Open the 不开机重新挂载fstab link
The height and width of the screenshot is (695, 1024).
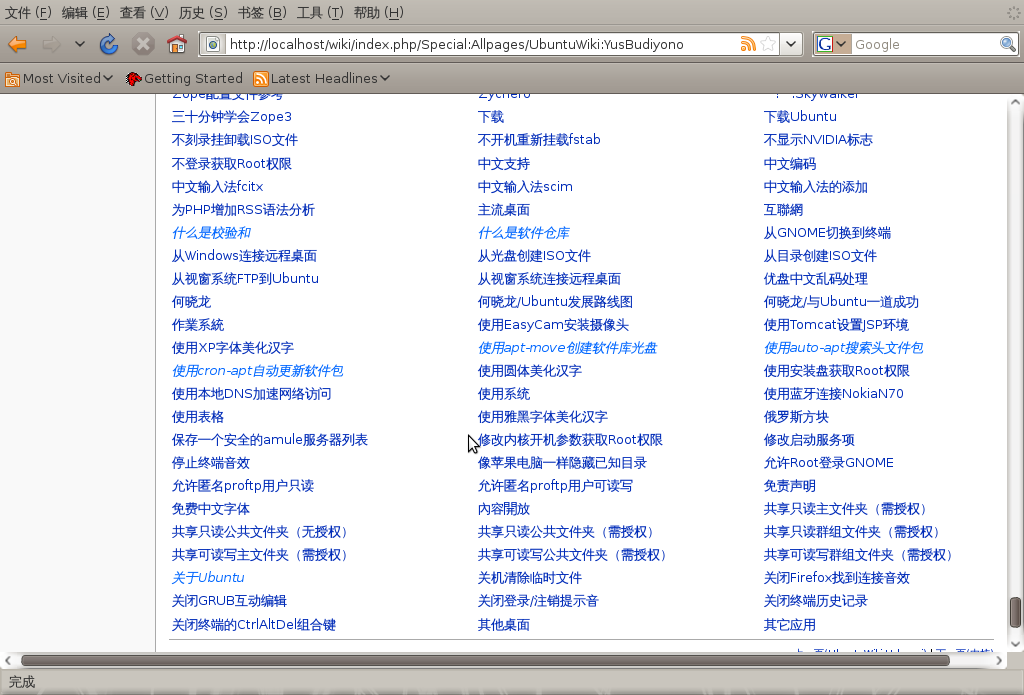539,140
